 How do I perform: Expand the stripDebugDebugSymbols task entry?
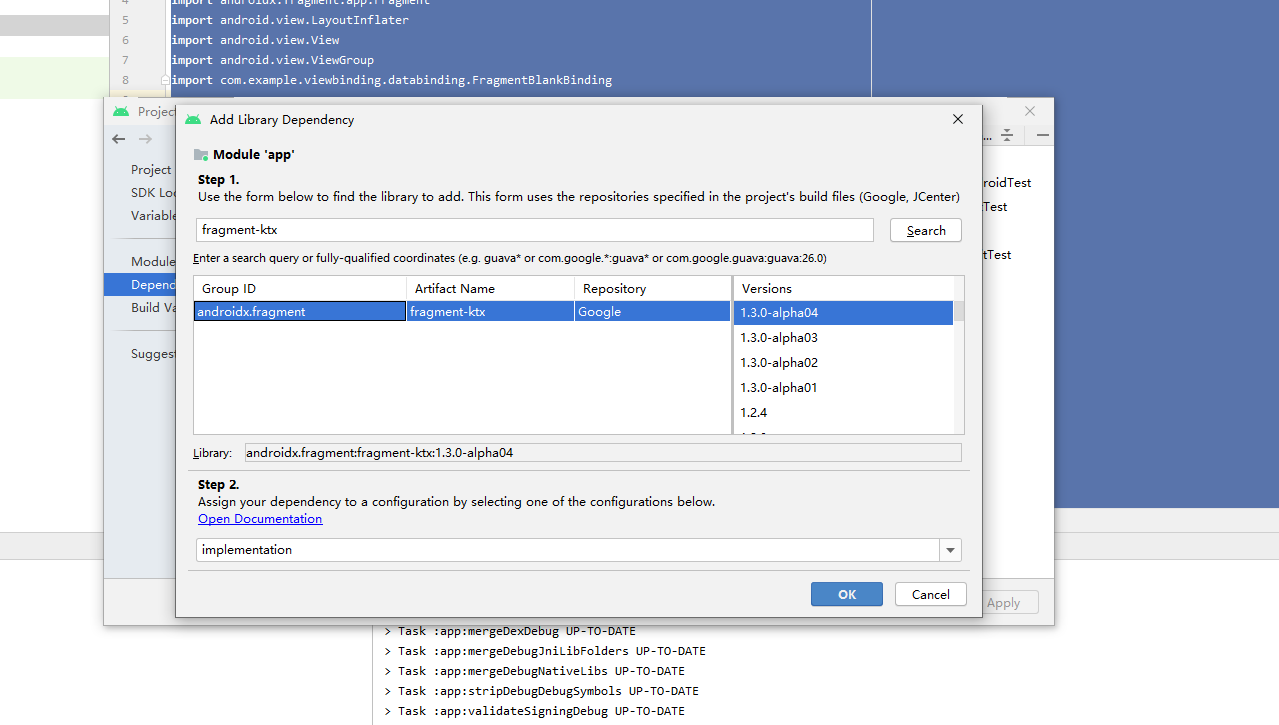coord(388,691)
